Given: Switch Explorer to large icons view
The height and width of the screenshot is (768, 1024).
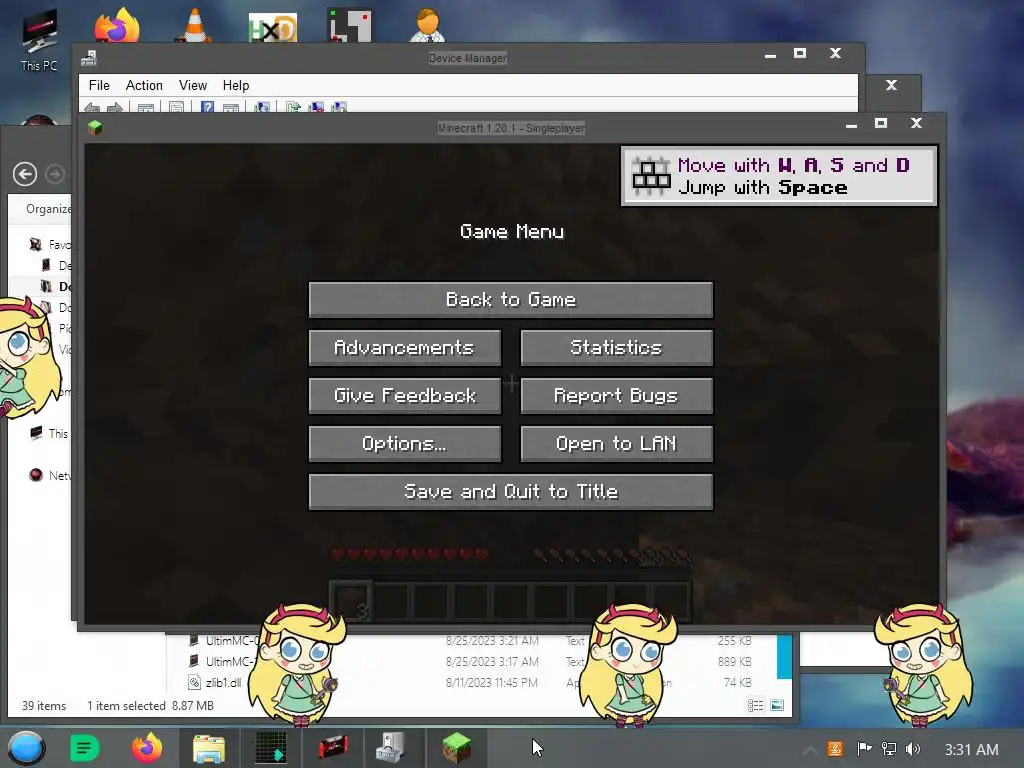Looking at the screenshot, I should [x=777, y=705].
